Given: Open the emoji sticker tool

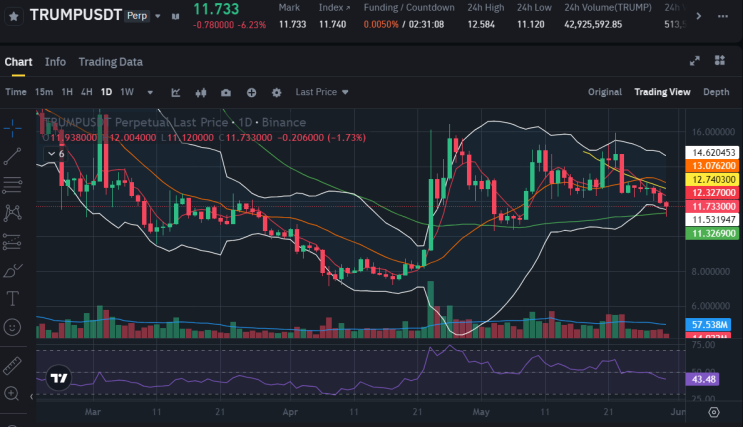Looking at the screenshot, I should 12,327.
